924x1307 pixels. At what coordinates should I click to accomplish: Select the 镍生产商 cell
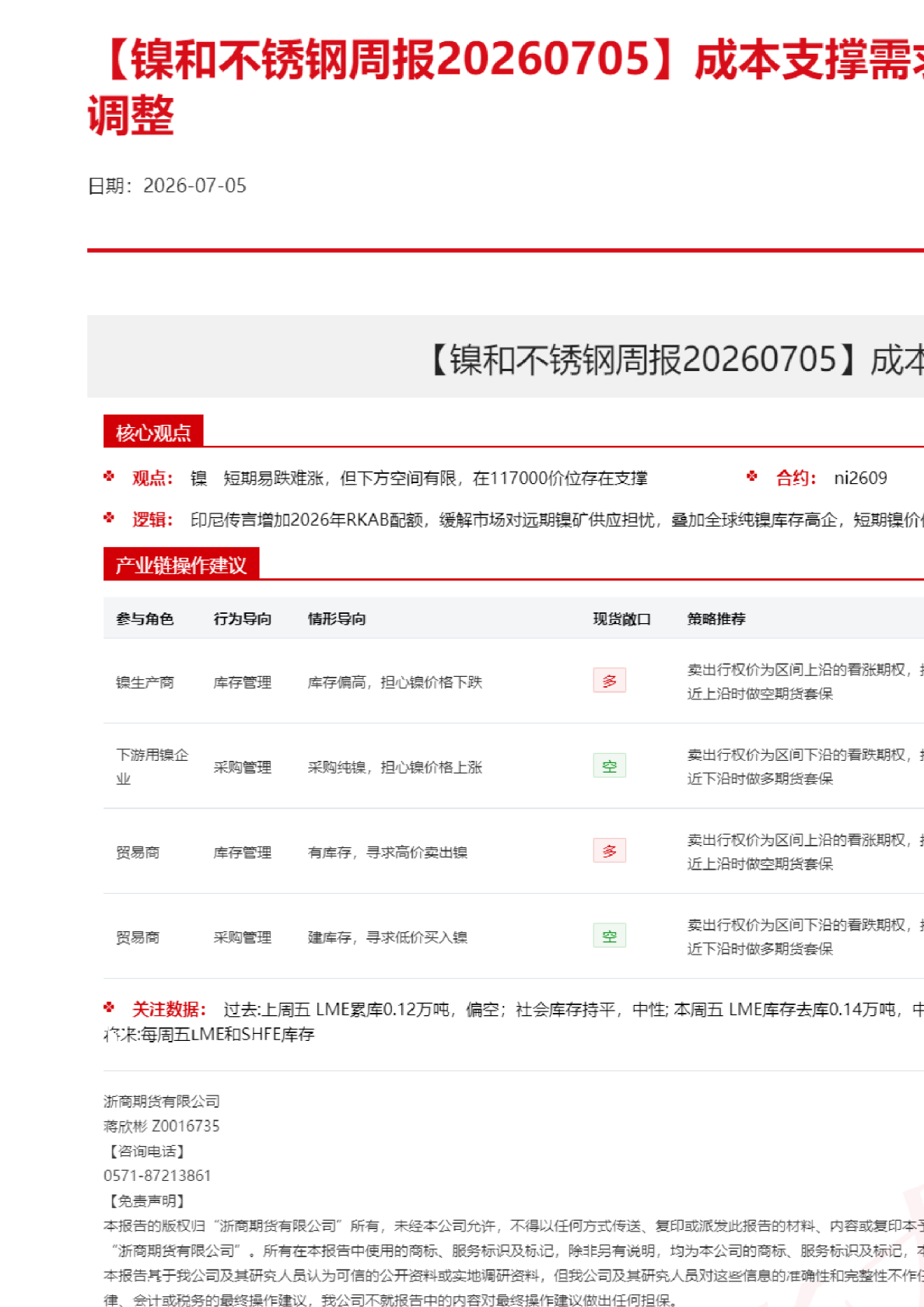145,682
